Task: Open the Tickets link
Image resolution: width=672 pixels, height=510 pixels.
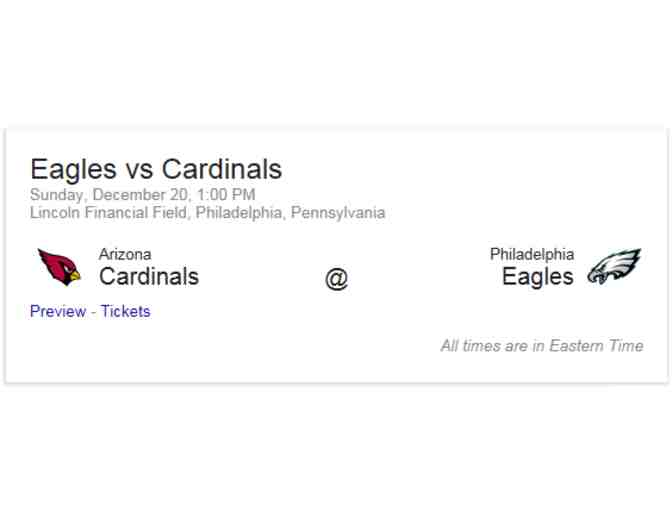Action: click(125, 311)
